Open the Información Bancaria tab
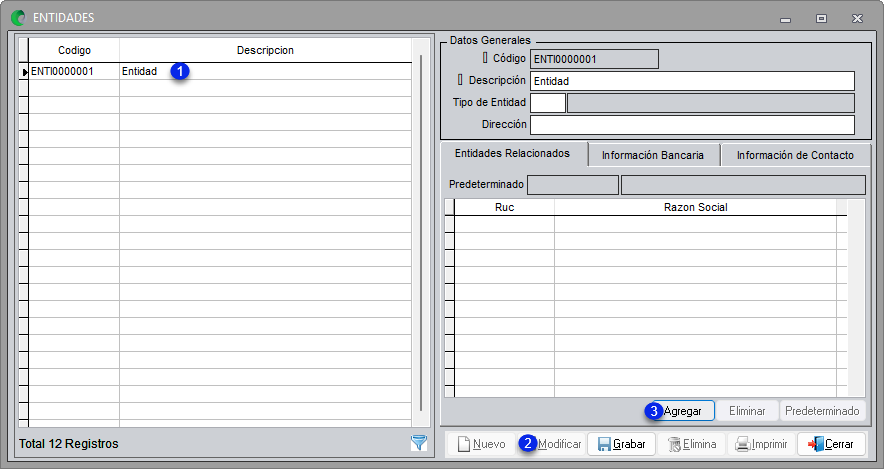Viewport: 884px width, 469px height. pyautogui.click(x=653, y=155)
